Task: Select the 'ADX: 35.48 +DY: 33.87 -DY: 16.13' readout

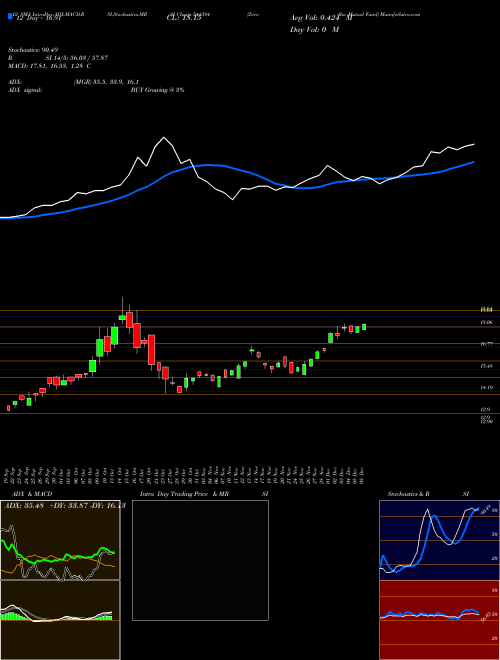Action: pyautogui.click(x=64, y=506)
